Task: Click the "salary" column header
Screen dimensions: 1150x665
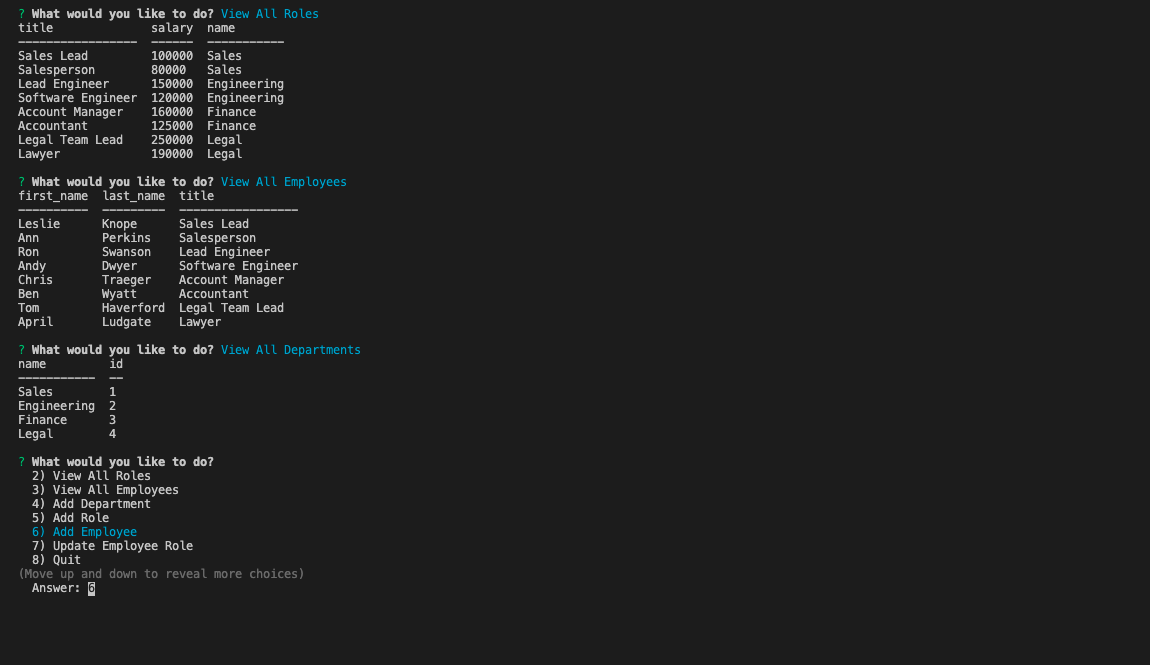Action: pos(172,28)
